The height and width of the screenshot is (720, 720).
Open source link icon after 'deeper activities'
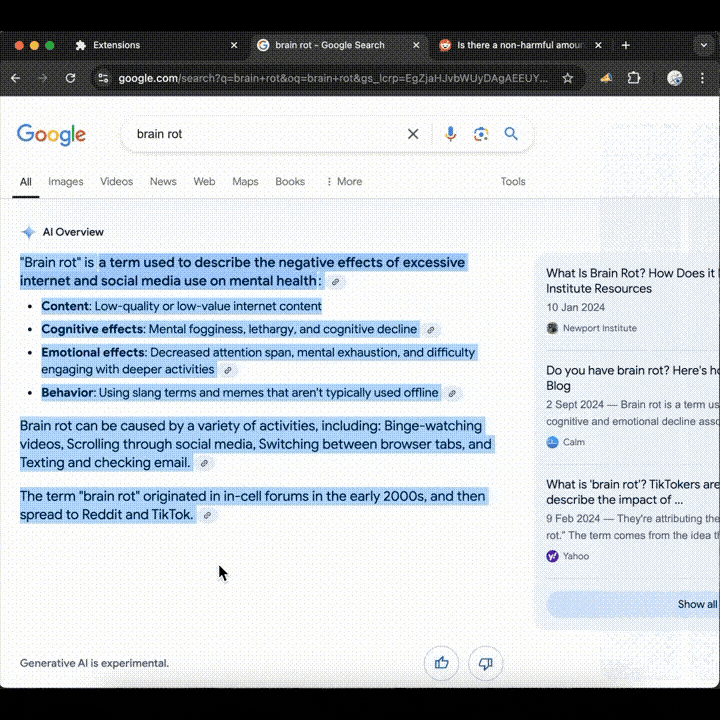(228, 370)
